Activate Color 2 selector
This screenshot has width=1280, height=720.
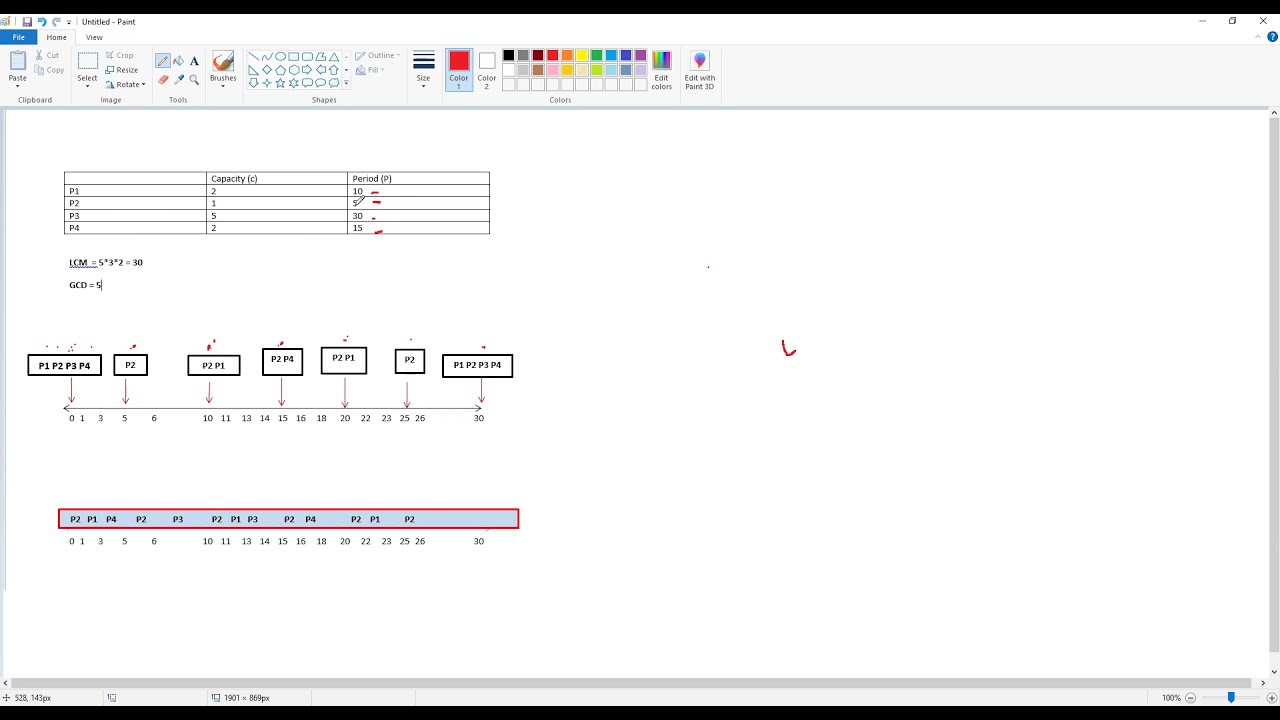[487, 70]
